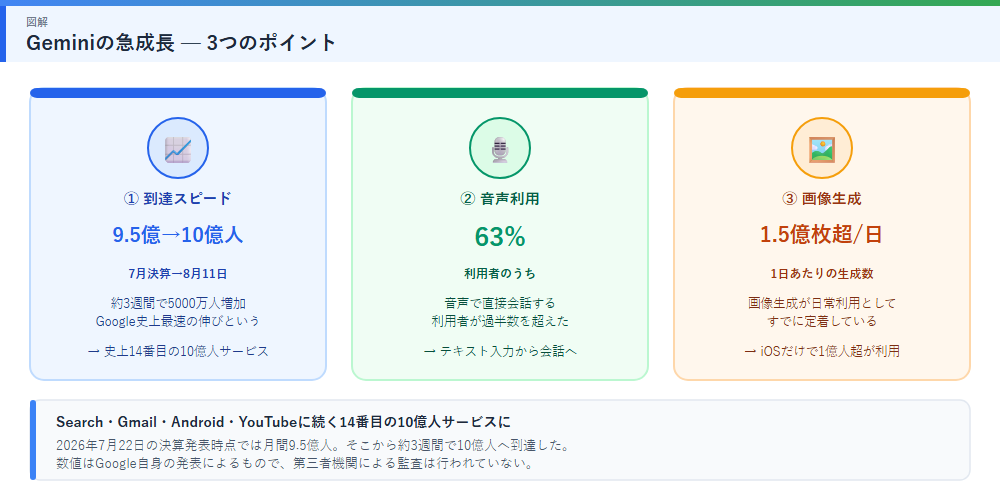Click '→ 史上14番目の10億人サービス'
1000x500 pixels.
click(x=178, y=351)
